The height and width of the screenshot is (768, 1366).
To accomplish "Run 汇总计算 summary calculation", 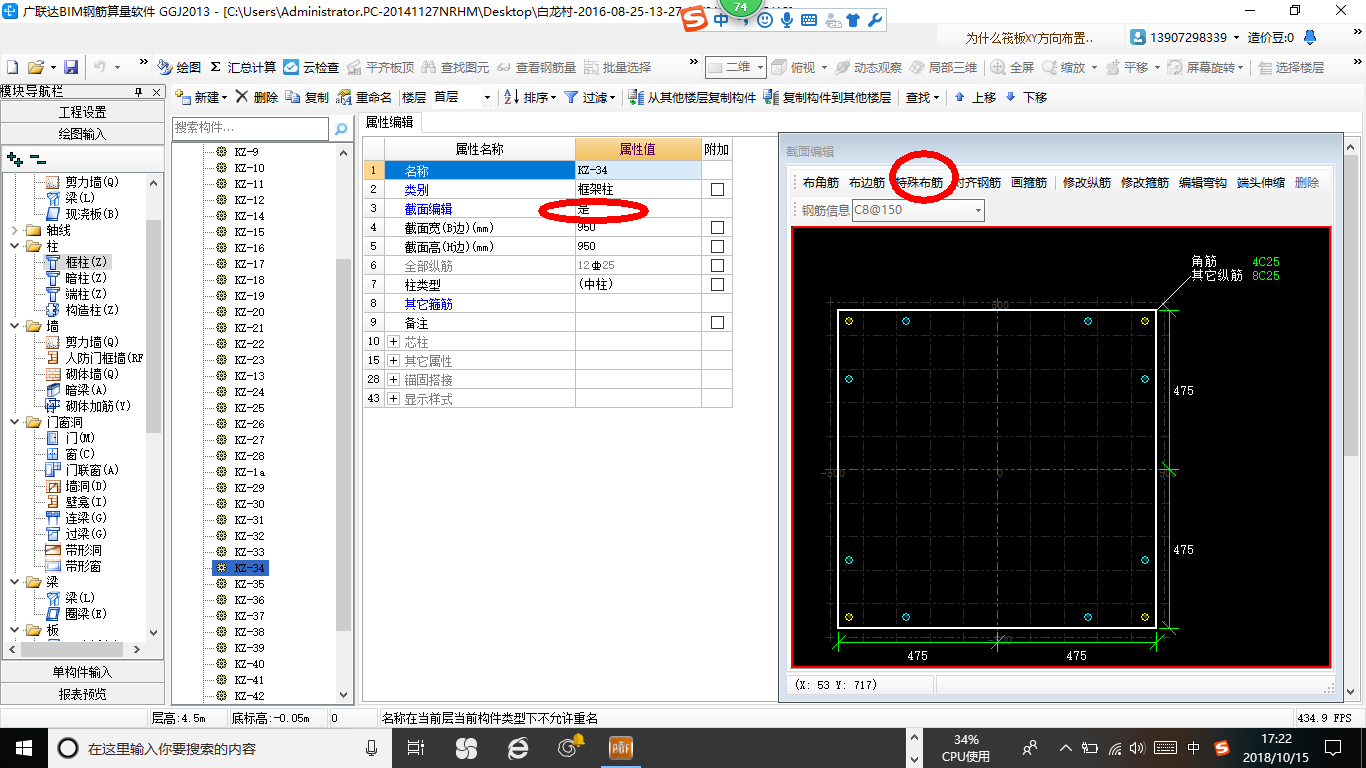I will click(243, 67).
